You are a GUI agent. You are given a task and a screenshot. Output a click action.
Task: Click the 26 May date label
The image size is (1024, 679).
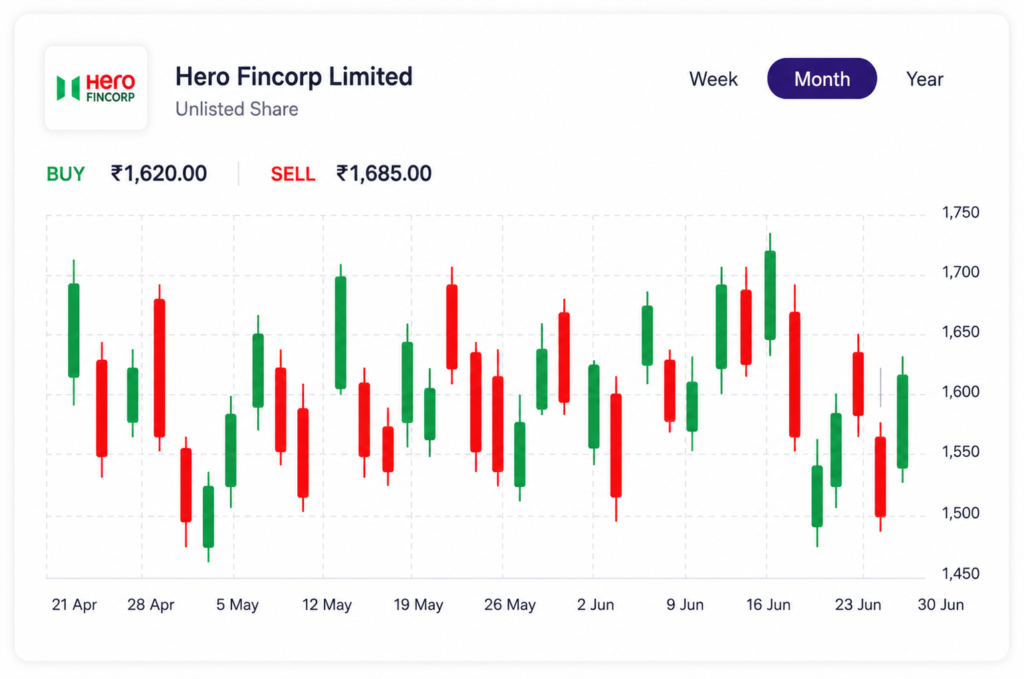[509, 605]
